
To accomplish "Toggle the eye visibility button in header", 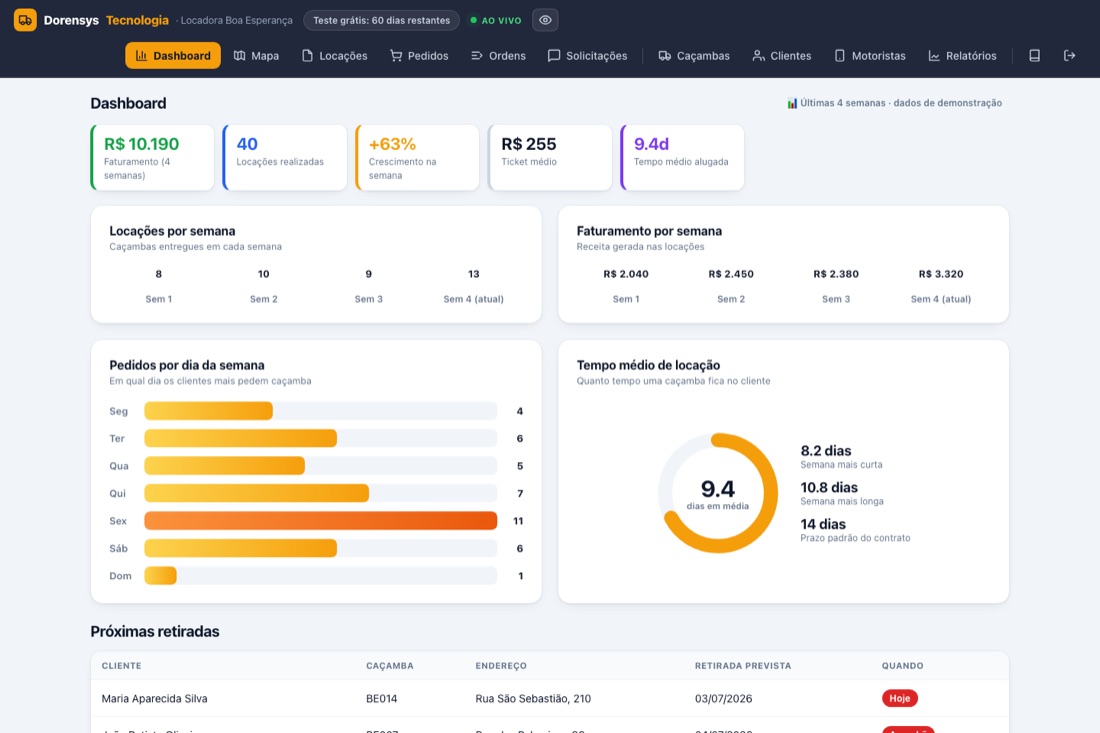I will pyautogui.click(x=545, y=20).
